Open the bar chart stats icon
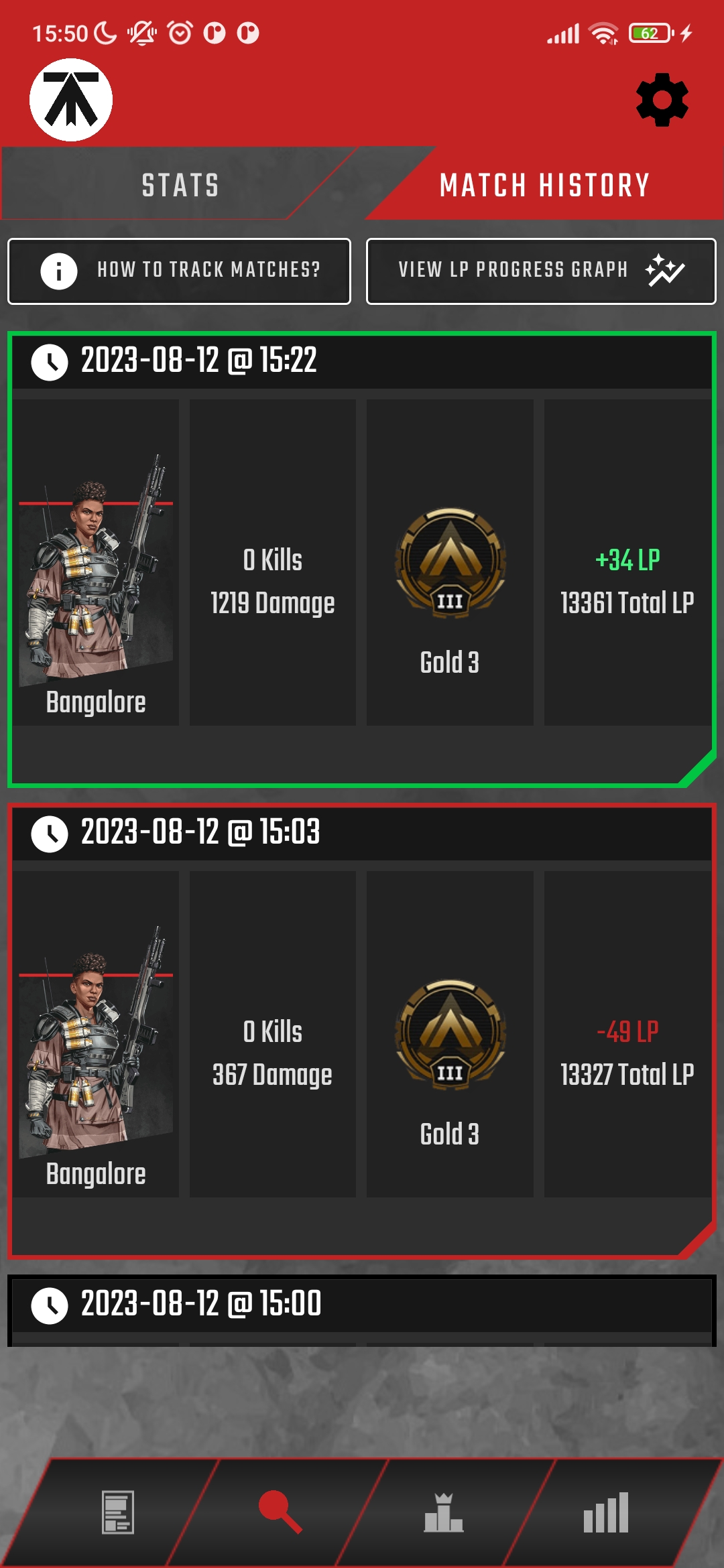 pyautogui.click(x=606, y=1512)
